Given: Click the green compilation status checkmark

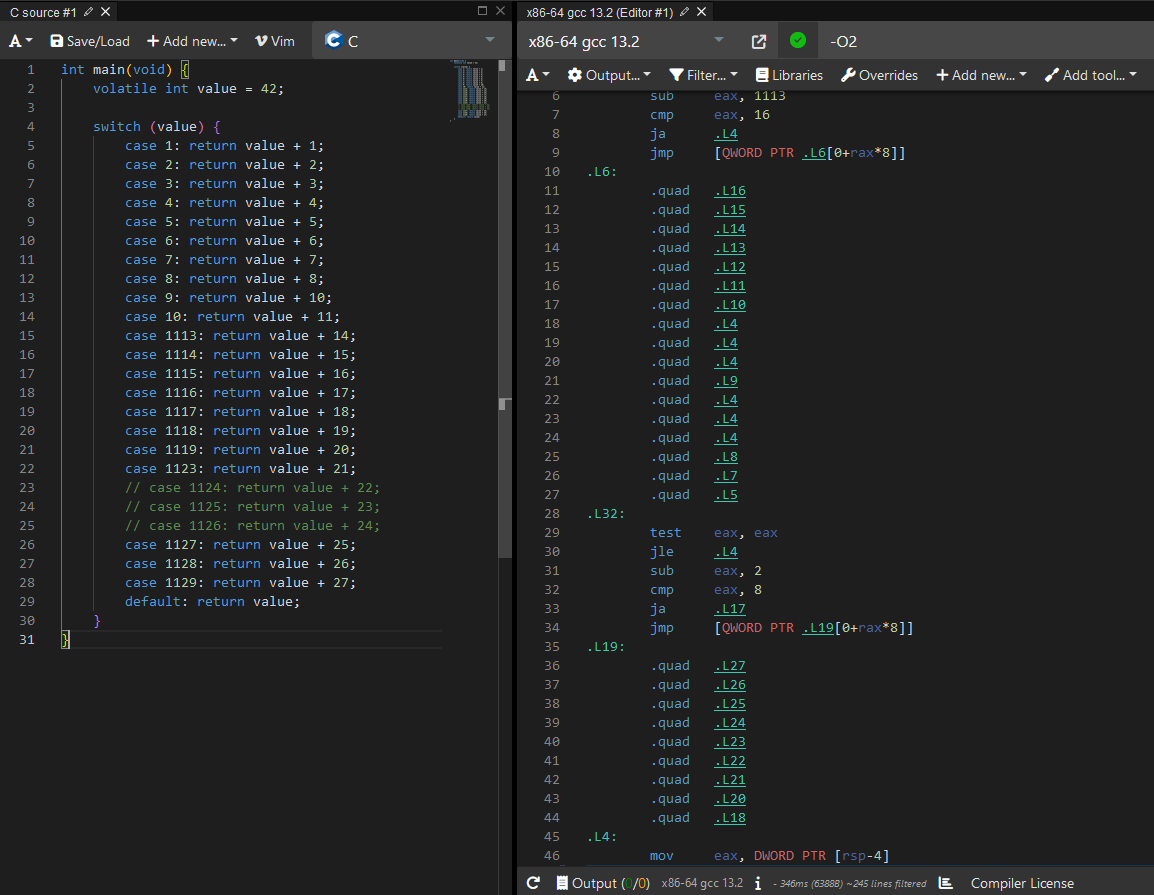Looking at the screenshot, I should click(x=797, y=41).
